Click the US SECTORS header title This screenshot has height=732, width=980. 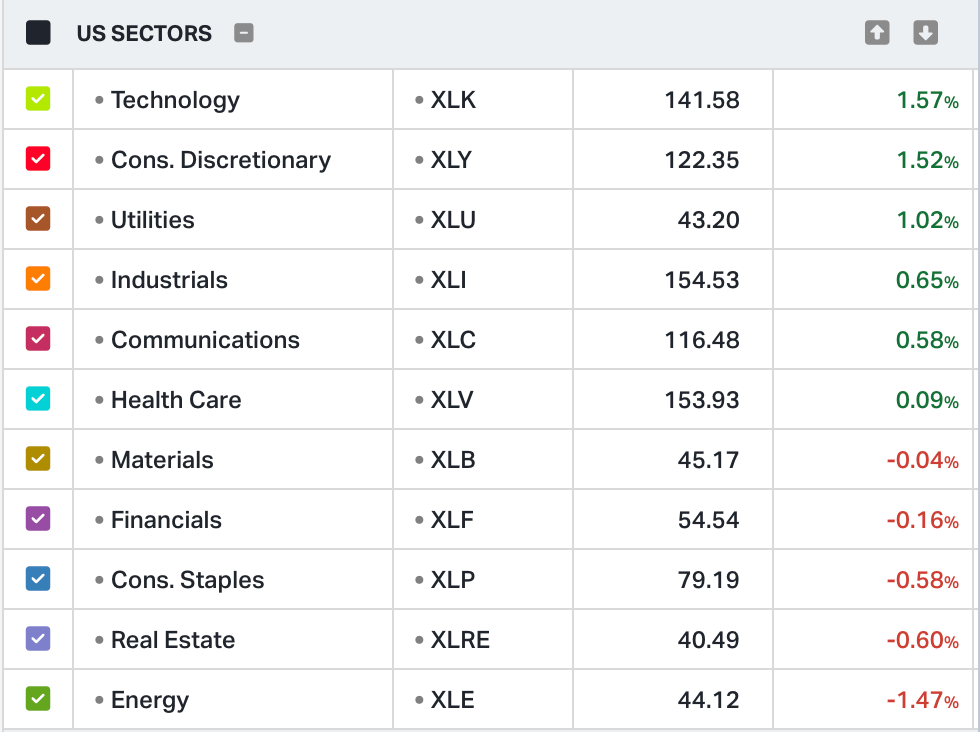coord(144,33)
